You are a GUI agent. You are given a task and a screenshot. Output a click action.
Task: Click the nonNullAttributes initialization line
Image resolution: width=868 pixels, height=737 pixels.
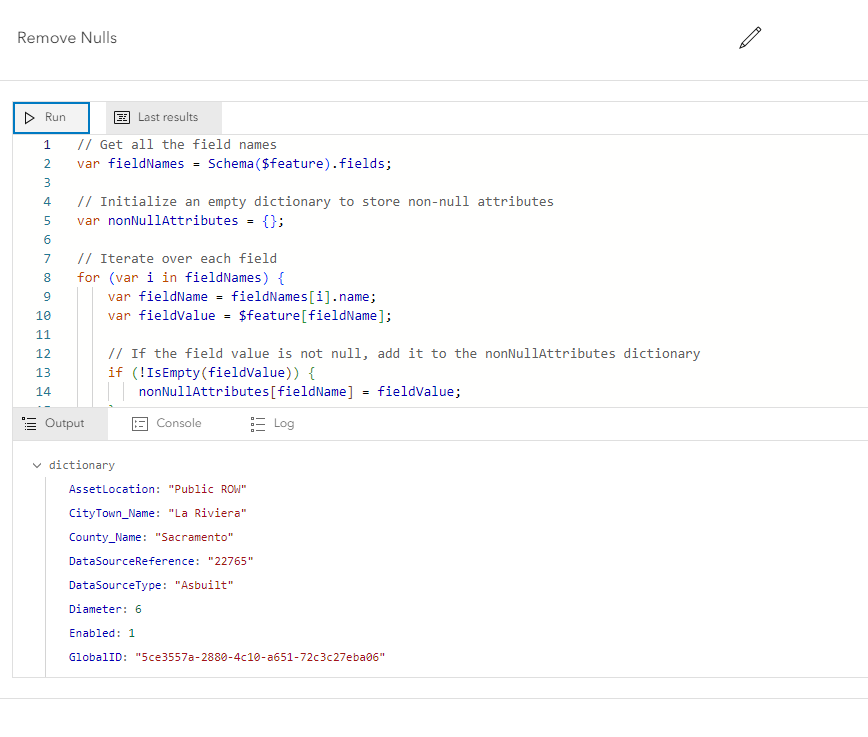pos(189,221)
